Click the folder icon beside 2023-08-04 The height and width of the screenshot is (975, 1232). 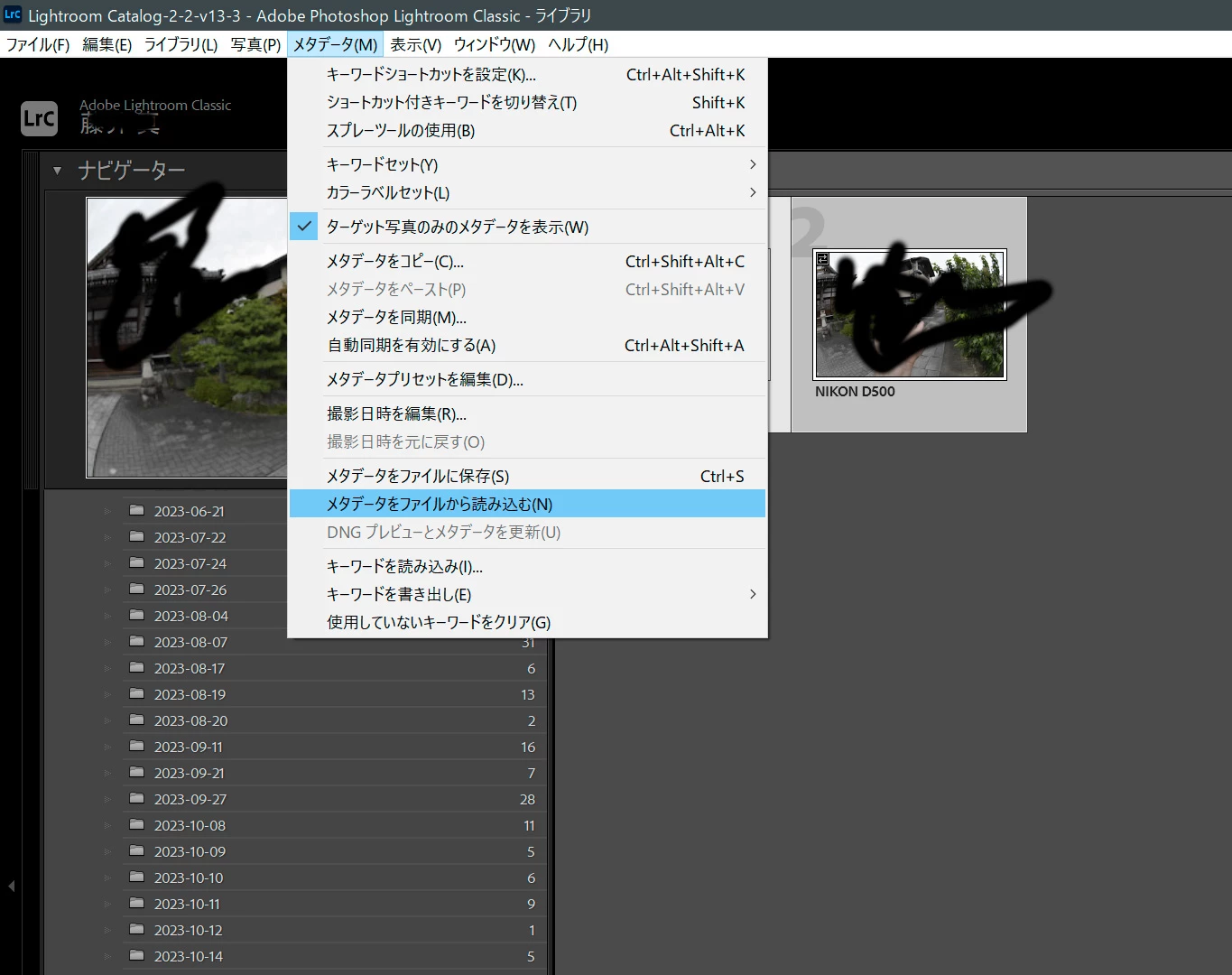(x=137, y=615)
